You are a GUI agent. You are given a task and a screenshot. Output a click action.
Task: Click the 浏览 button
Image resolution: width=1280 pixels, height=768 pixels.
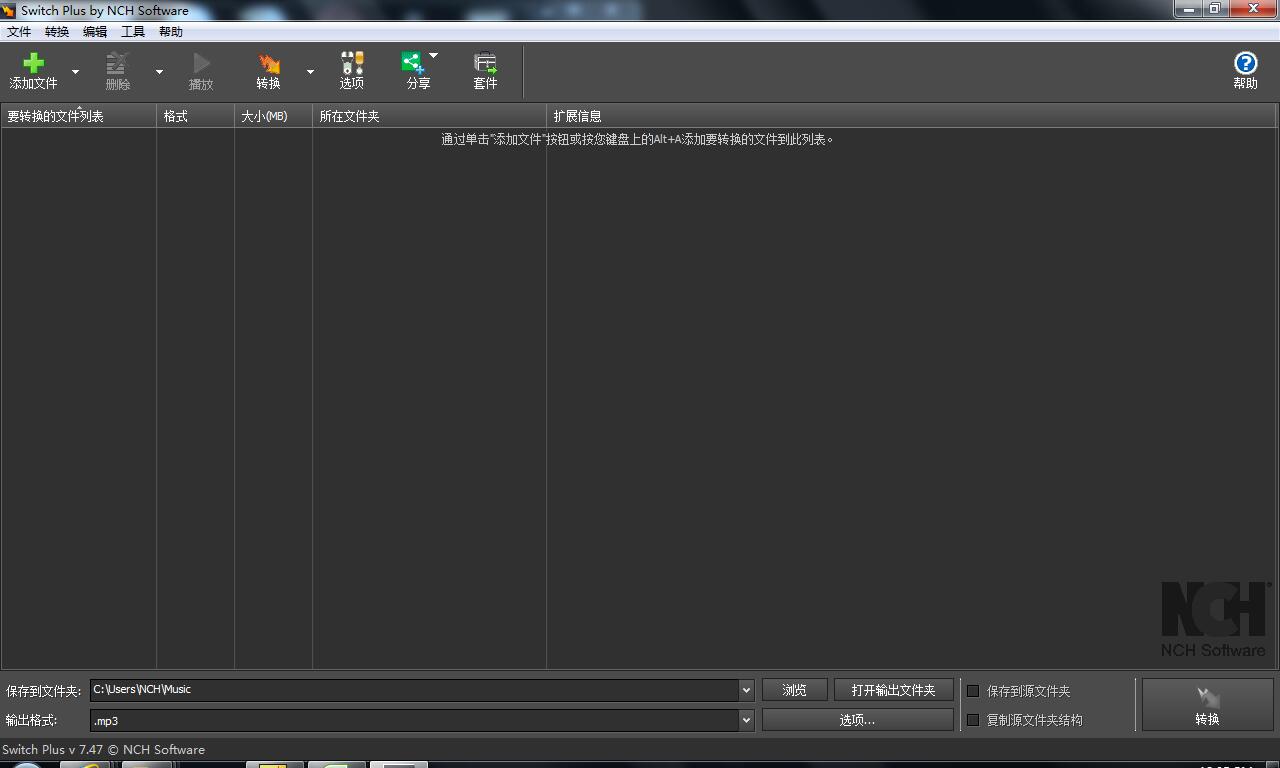click(795, 690)
